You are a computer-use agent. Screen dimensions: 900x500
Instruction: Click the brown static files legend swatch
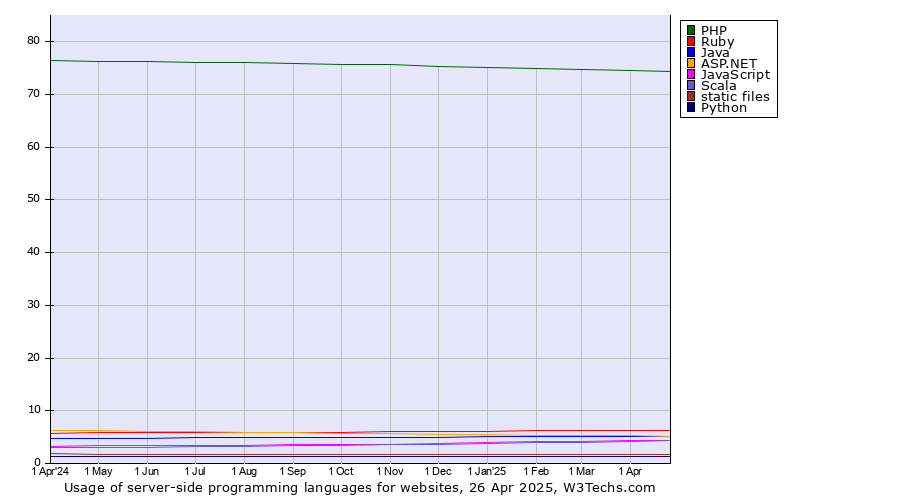(x=691, y=96)
